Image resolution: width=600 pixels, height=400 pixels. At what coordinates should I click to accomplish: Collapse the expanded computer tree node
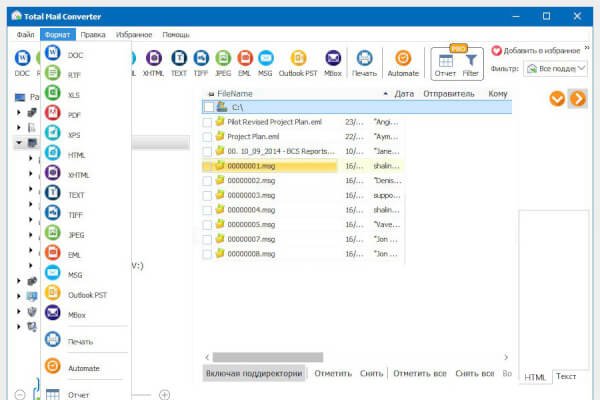[x=19, y=143]
